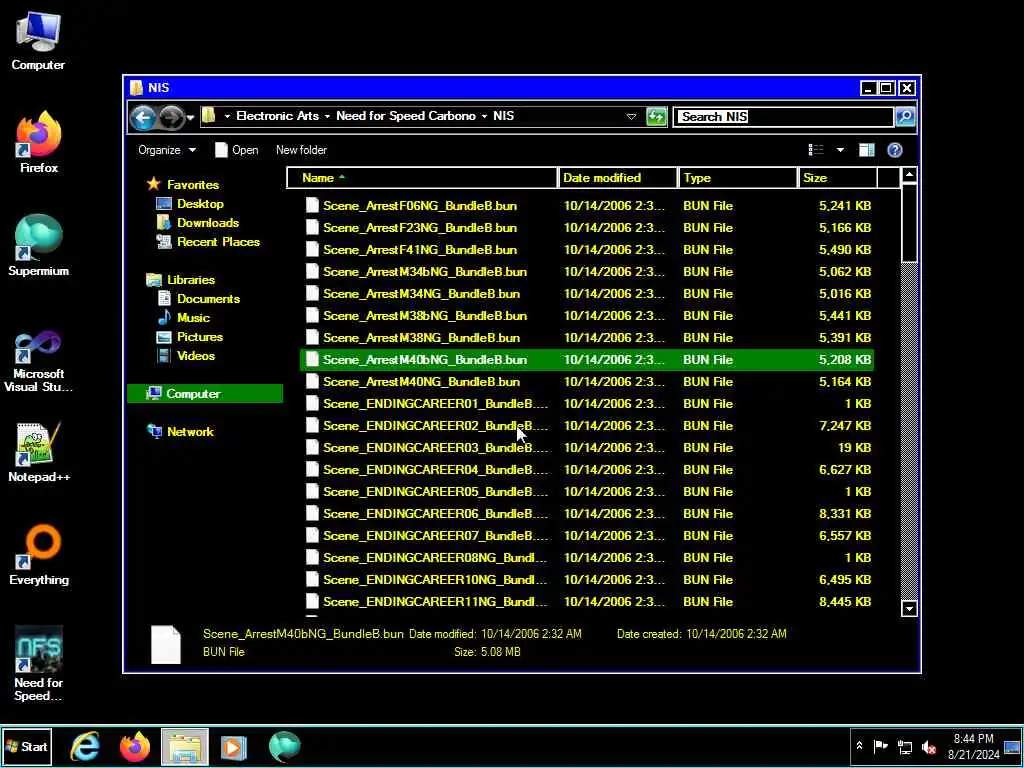Expand the Need for Speed Carbono breadcrumb arrow
The height and width of the screenshot is (768, 1024).
[485, 116]
